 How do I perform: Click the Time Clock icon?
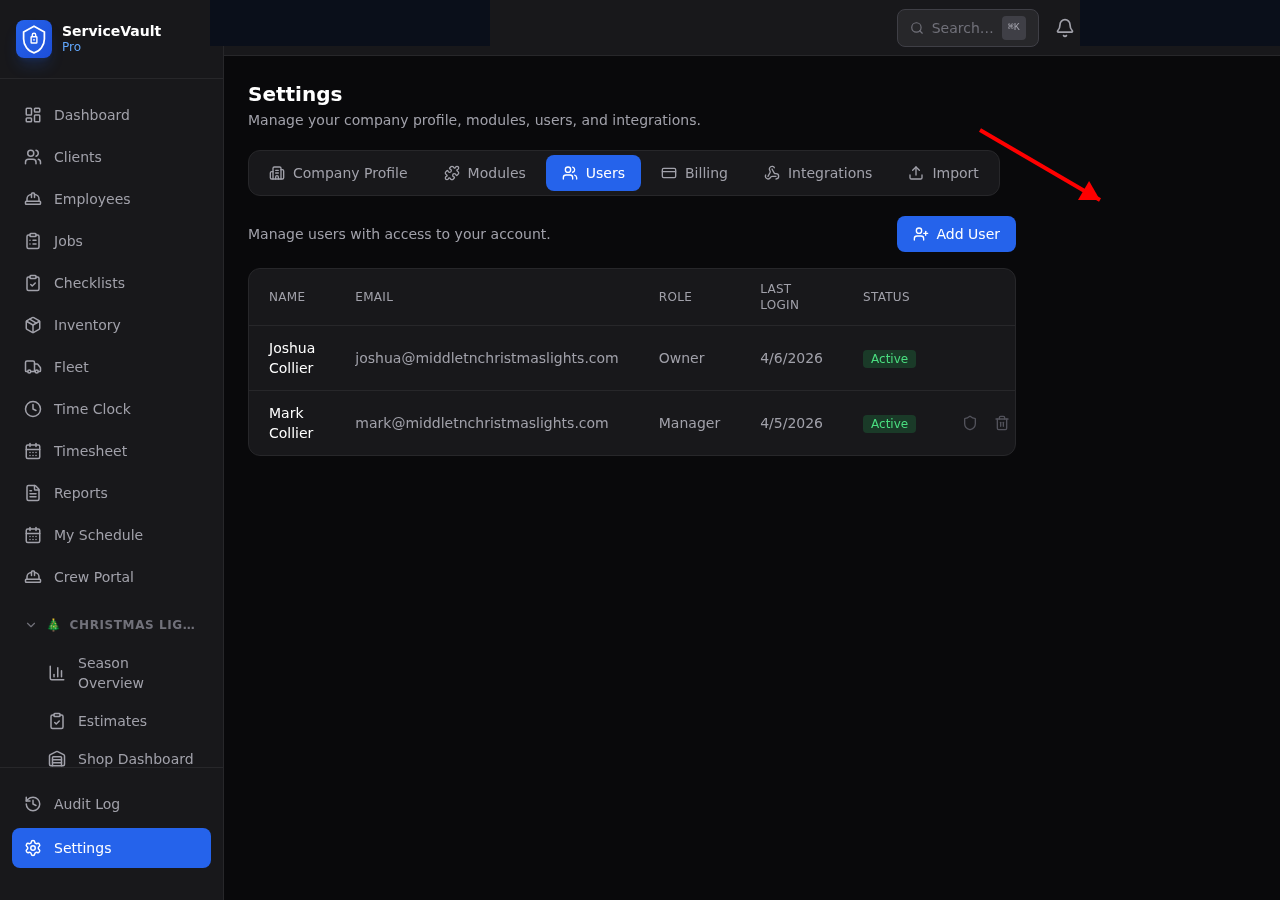tap(33, 408)
